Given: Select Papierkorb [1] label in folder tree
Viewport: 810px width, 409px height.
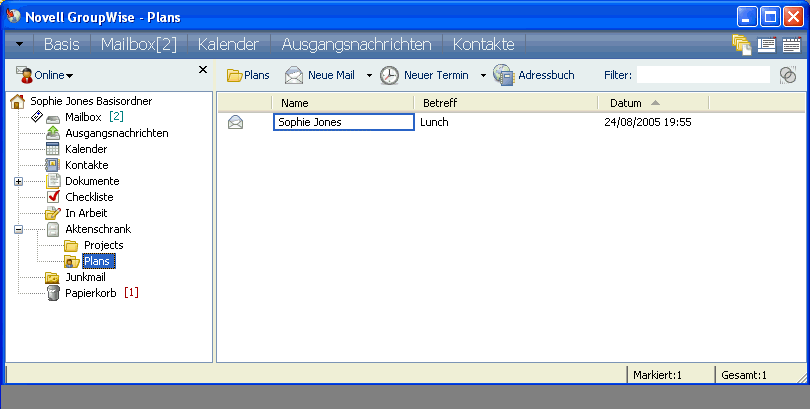Looking at the screenshot, I should tap(102, 293).
